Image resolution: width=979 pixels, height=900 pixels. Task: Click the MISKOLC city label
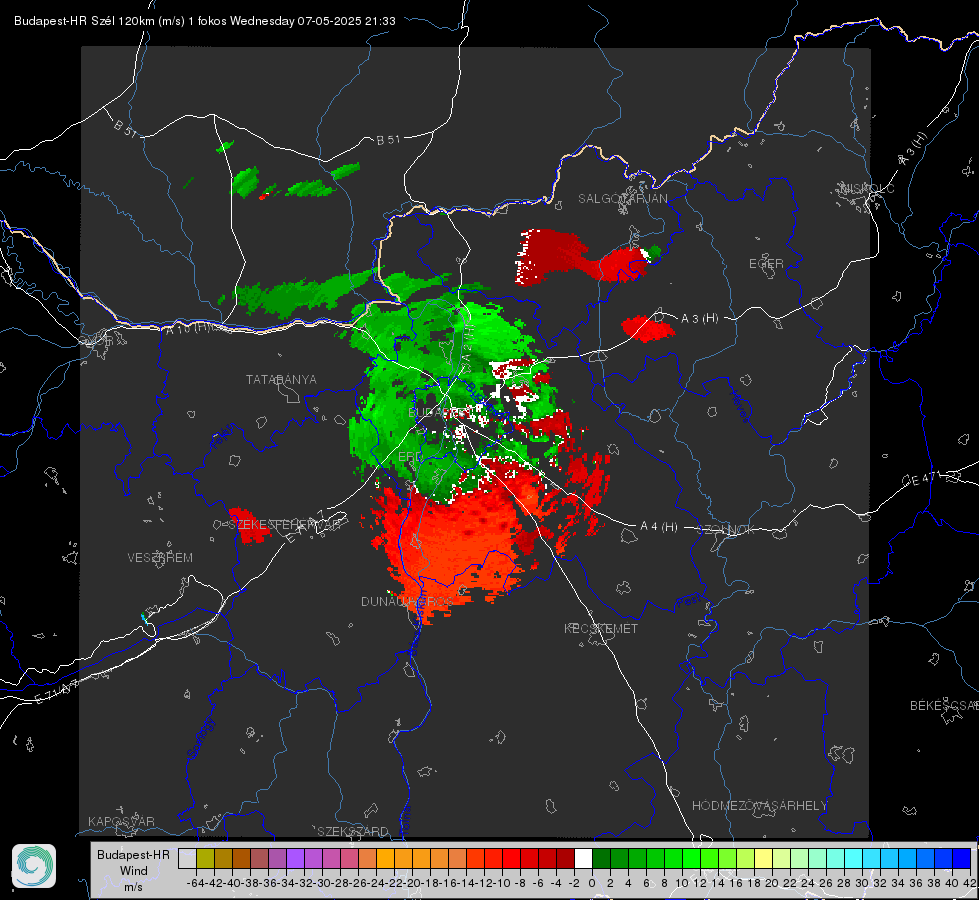point(868,188)
